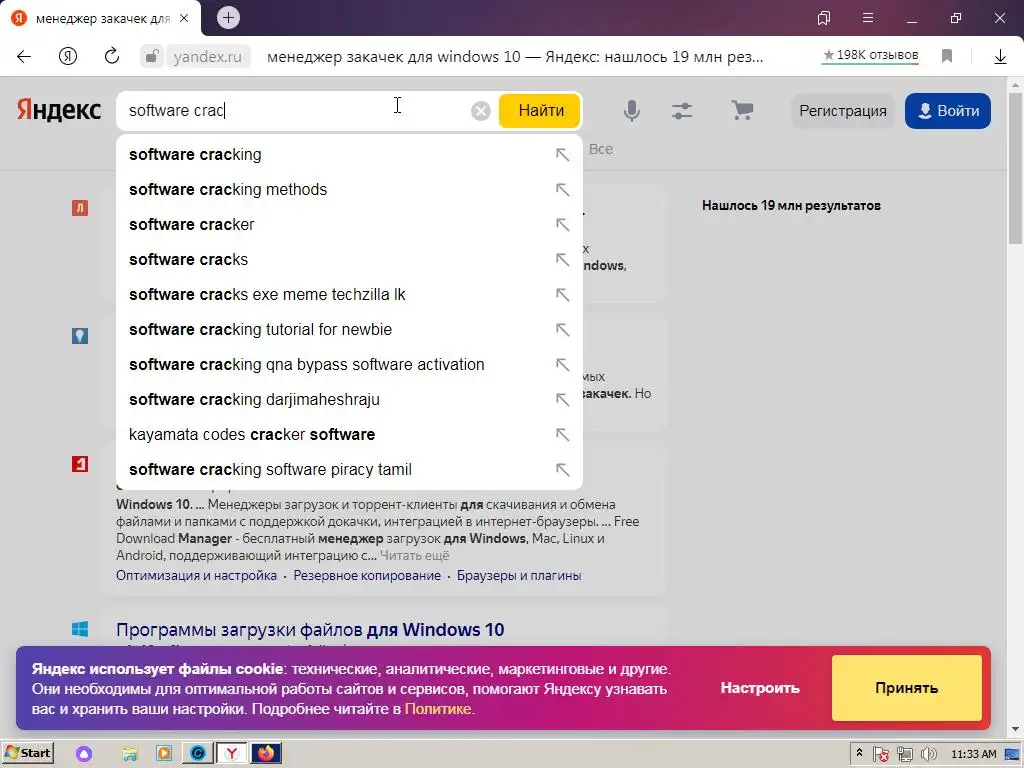Viewport: 1024px width, 768px height.
Task: Select suggestion 'software cracker'
Action: (349, 225)
